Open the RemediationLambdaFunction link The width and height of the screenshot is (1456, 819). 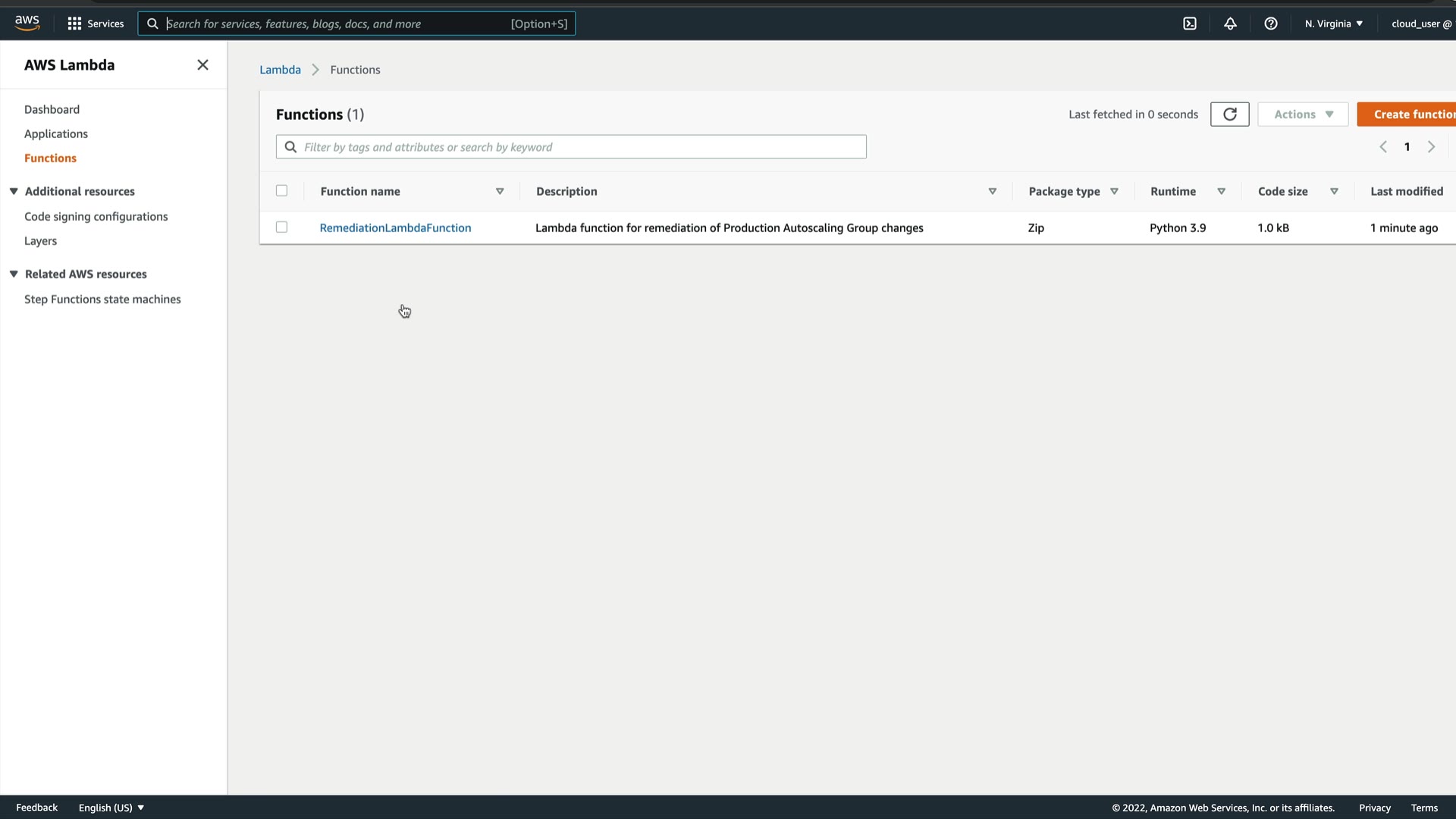coord(395,227)
